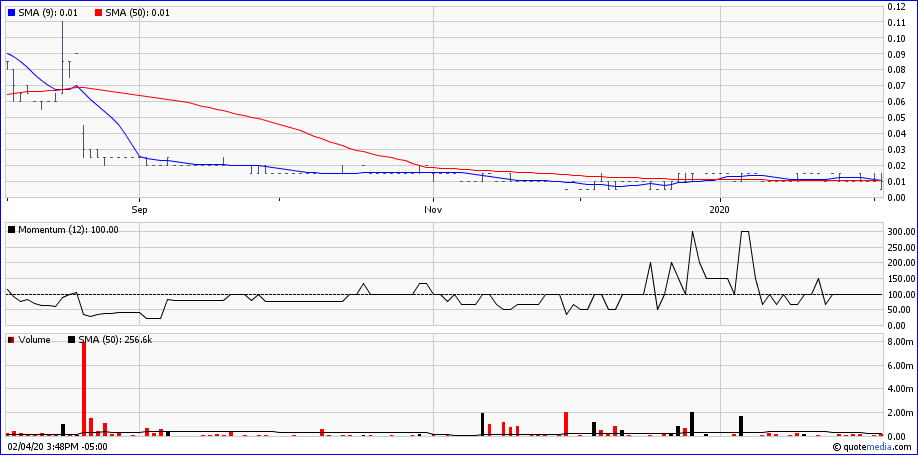The height and width of the screenshot is (455, 918).
Task: Click the black Momentum (12) legend square
Action: pyautogui.click(x=11, y=229)
